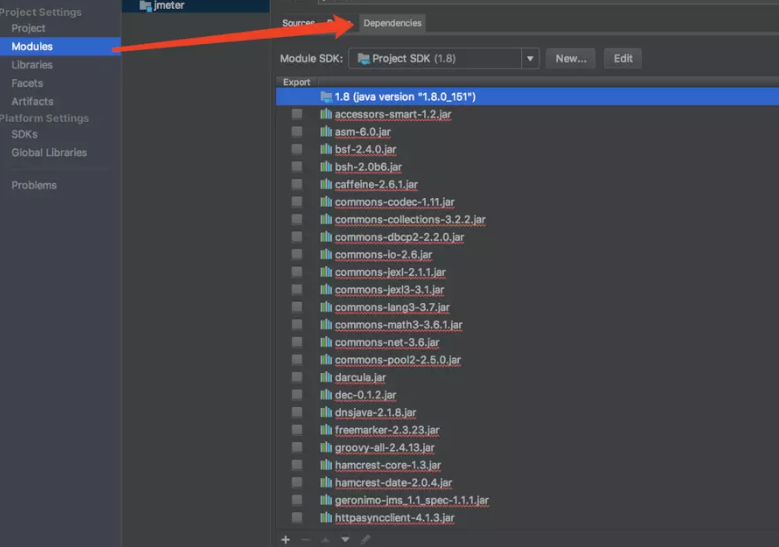Image resolution: width=779 pixels, height=547 pixels.
Task: Toggle export for freemarker-2.3.23.jar
Action: click(297, 430)
